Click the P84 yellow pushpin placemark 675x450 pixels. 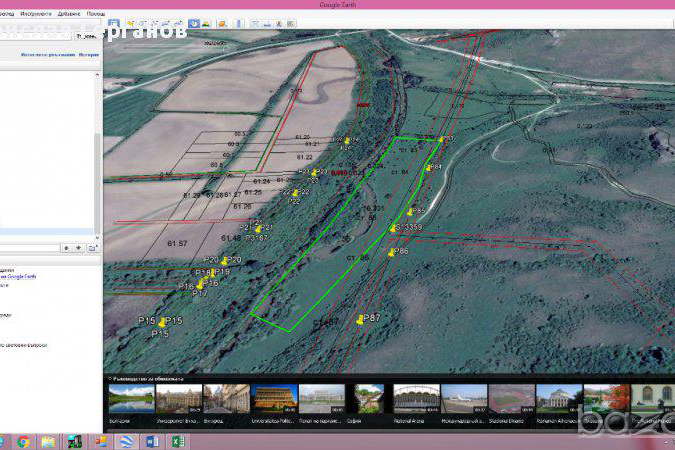(x=428, y=168)
